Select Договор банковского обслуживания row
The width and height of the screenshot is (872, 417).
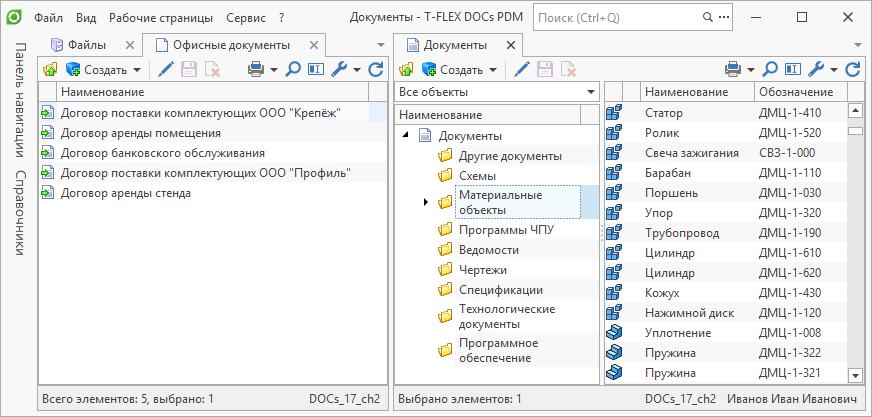pyautogui.click(x=213, y=153)
